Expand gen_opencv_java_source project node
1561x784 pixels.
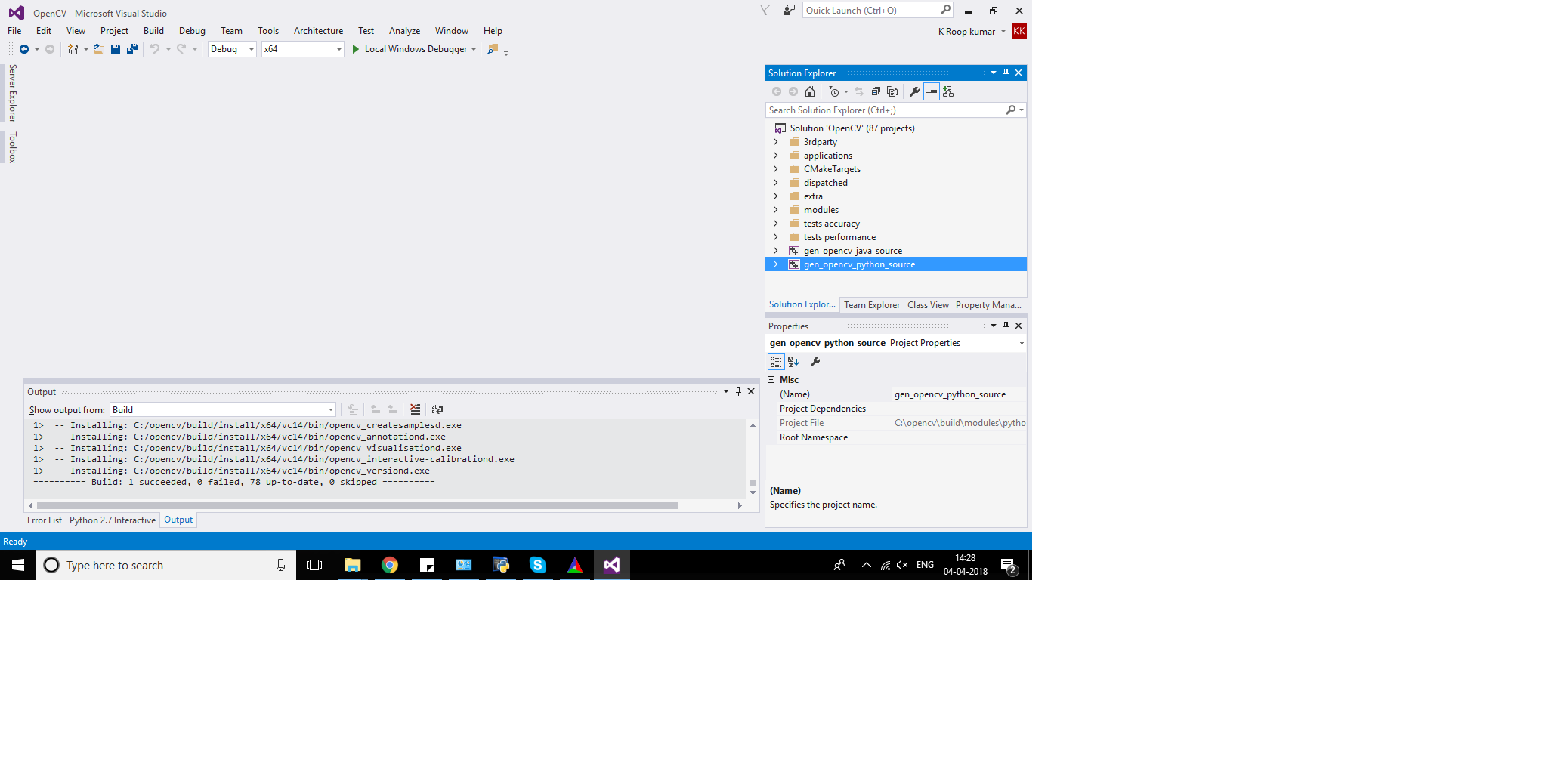(775, 251)
